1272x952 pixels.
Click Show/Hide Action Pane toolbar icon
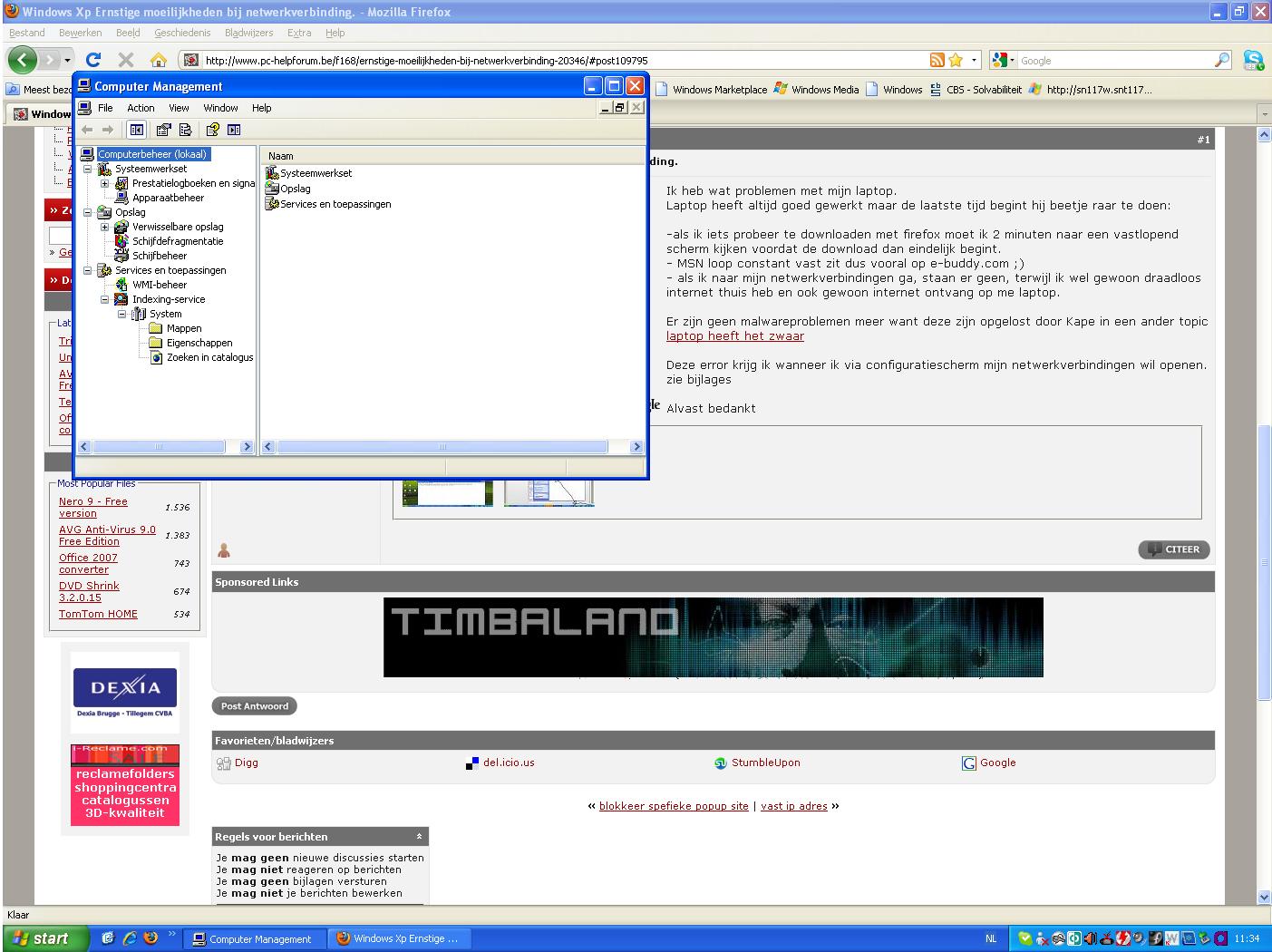pyautogui.click(x=234, y=130)
